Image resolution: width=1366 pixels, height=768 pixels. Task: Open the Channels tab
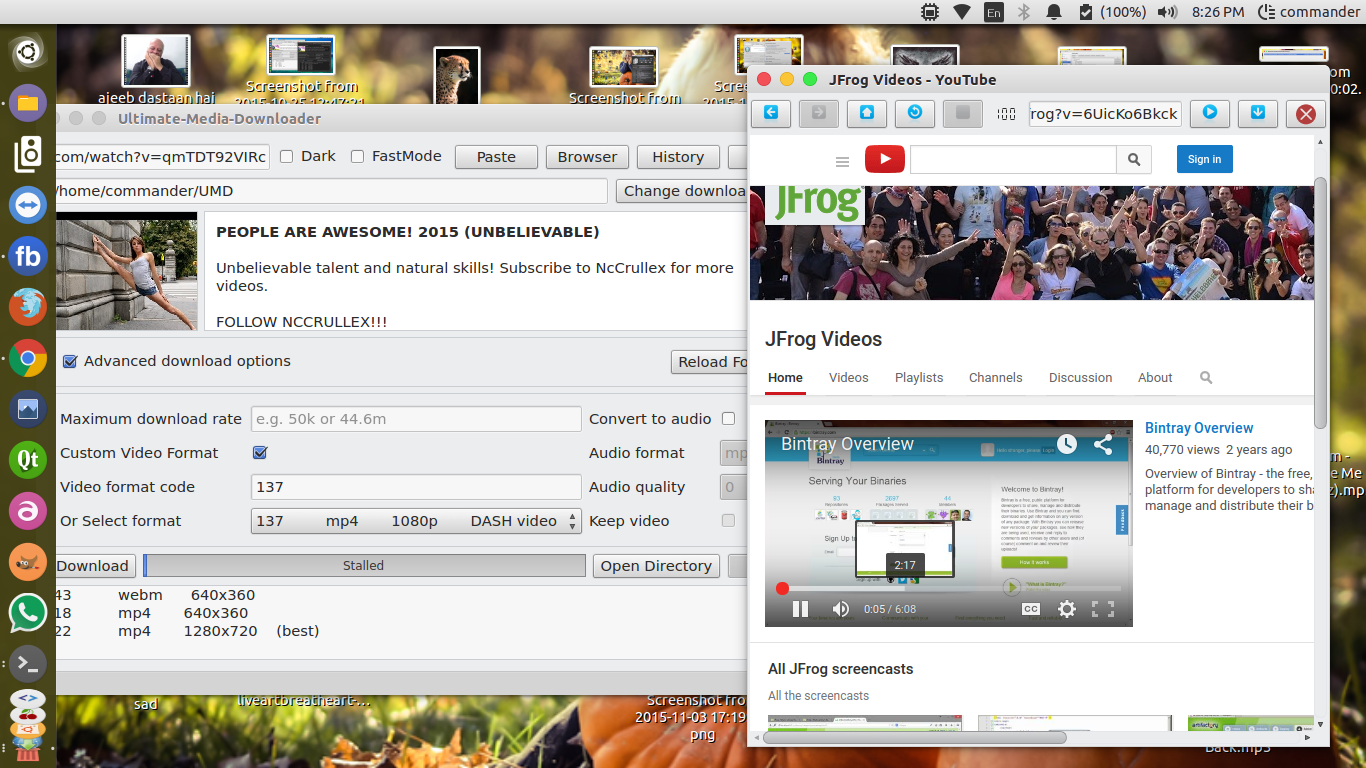pyautogui.click(x=996, y=378)
